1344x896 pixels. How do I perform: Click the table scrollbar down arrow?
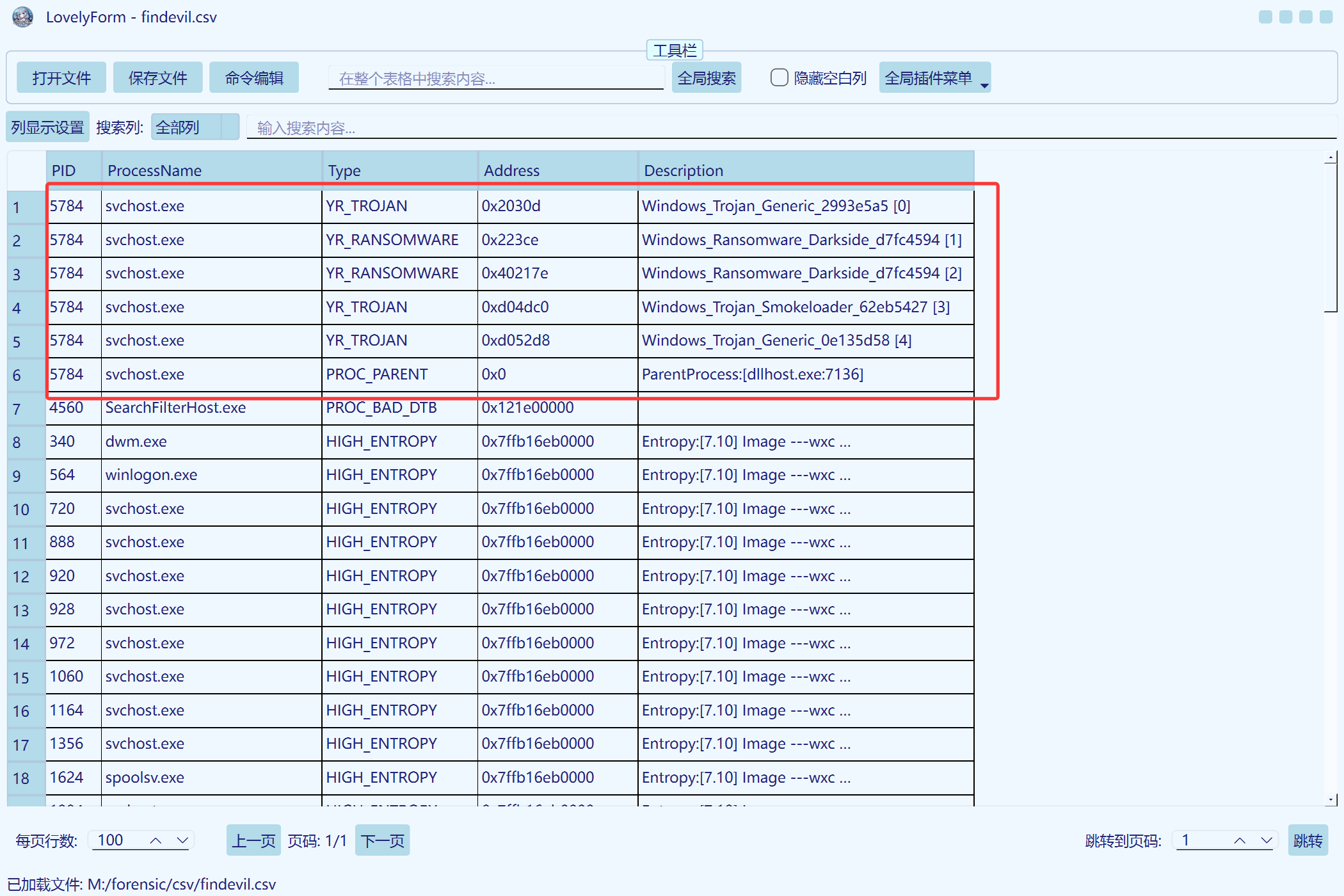tap(1331, 799)
